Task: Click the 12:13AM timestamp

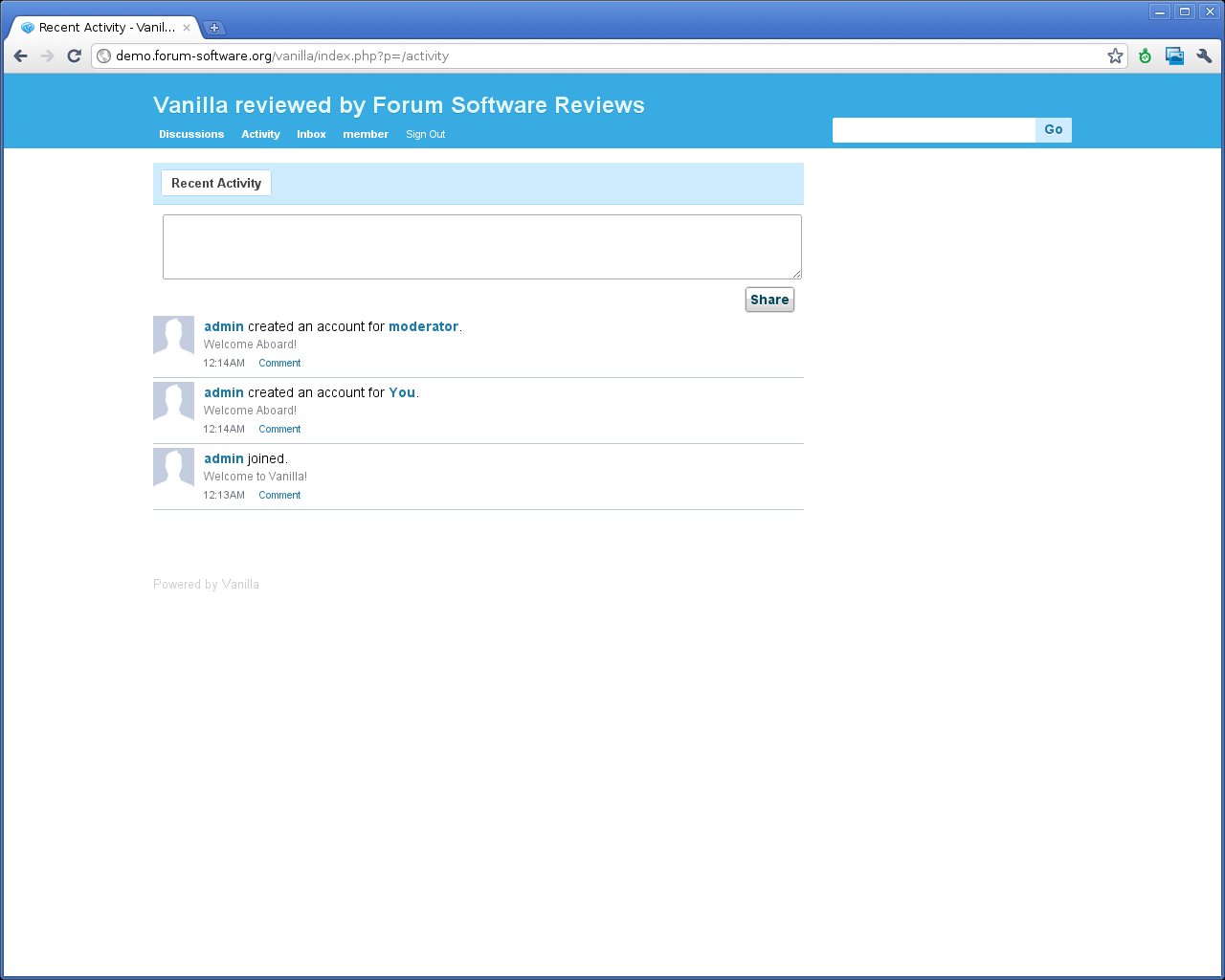Action: tap(224, 495)
